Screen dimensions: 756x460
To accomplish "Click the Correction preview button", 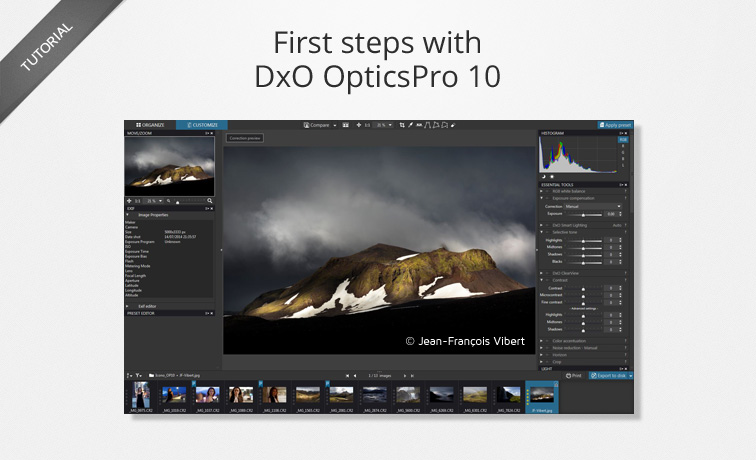I will tap(245, 138).
